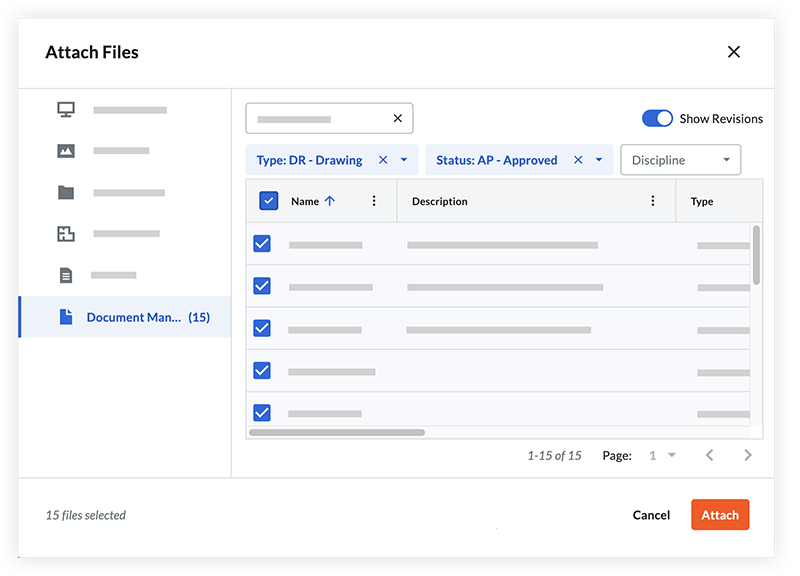Clear the search field with X icon
The height and width of the screenshot is (576, 800).
tap(397, 119)
